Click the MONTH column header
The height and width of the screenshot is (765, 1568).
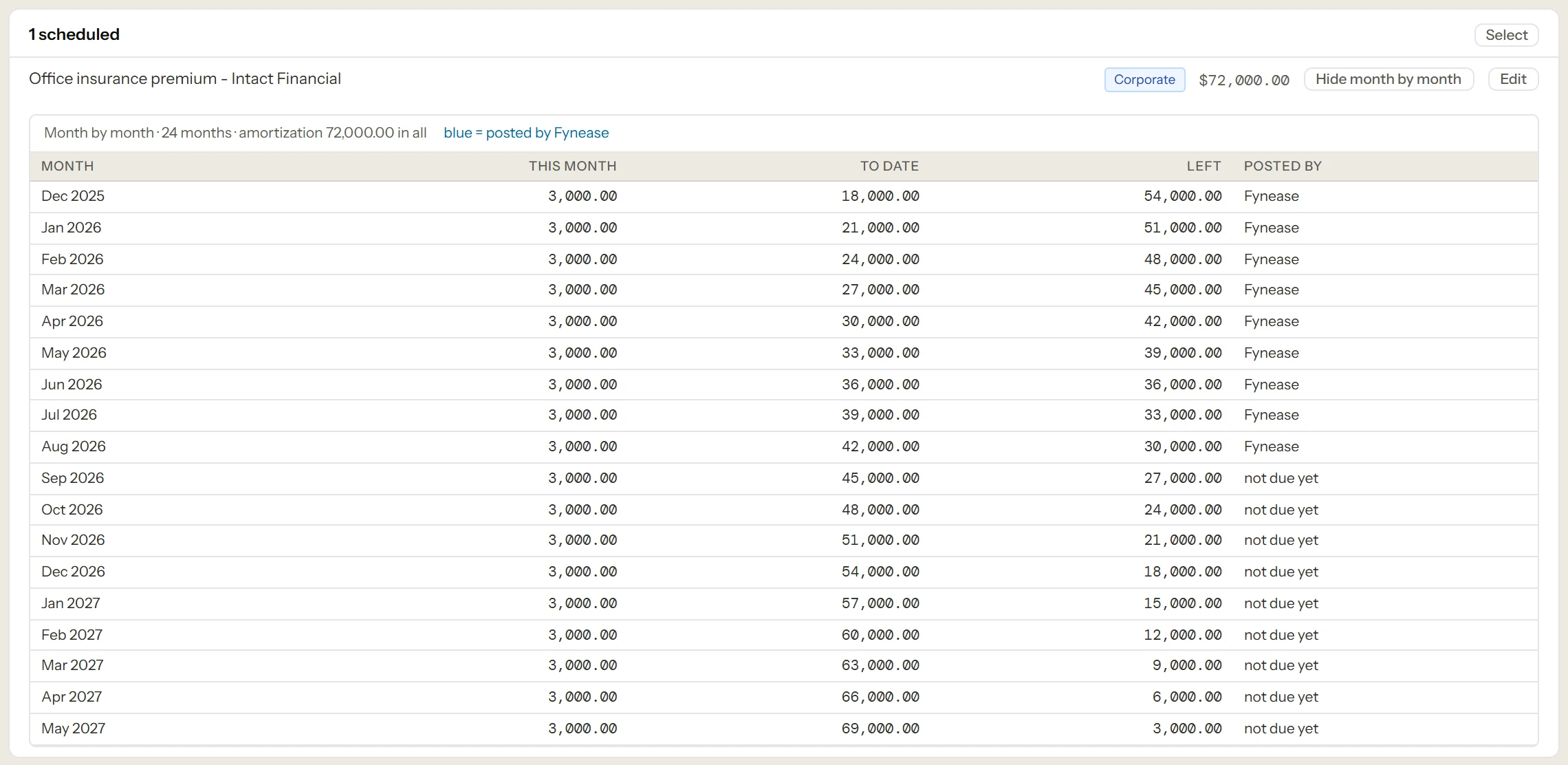67,166
